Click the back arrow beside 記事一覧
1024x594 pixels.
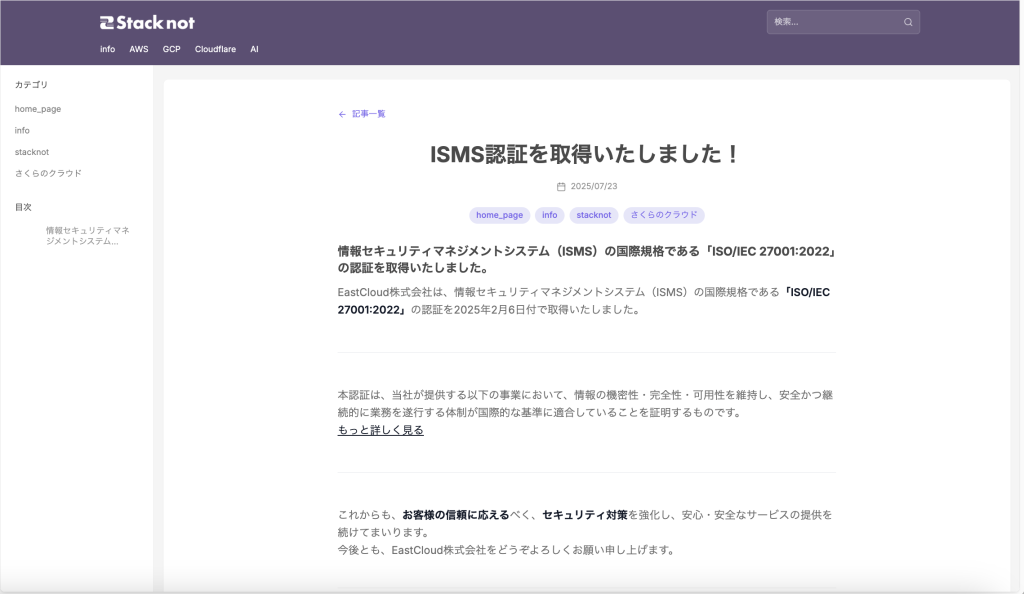click(x=342, y=114)
